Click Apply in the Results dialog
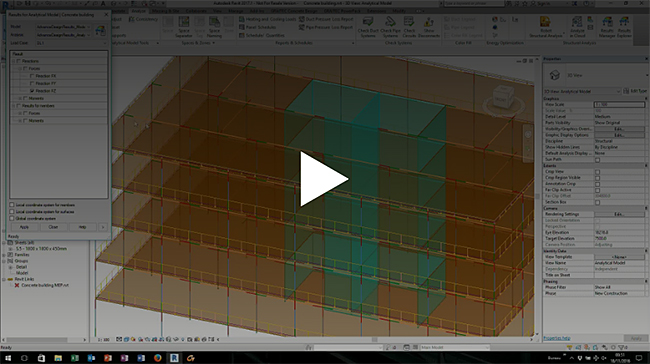Image resolution: width=650 pixels, height=364 pixels. click(x=24, y=227)
